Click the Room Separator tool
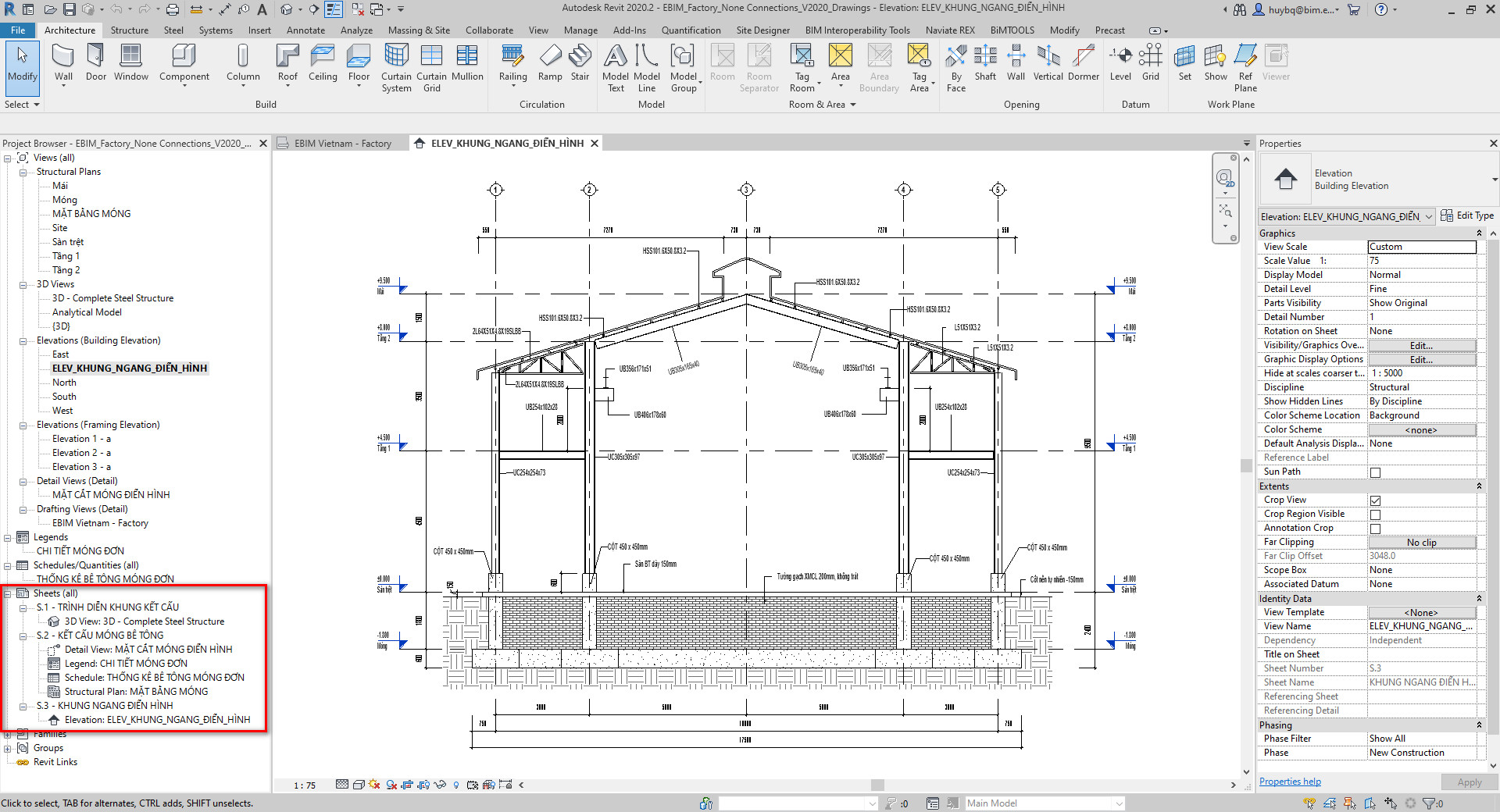1500x812 pixels. tap(759, 62)
